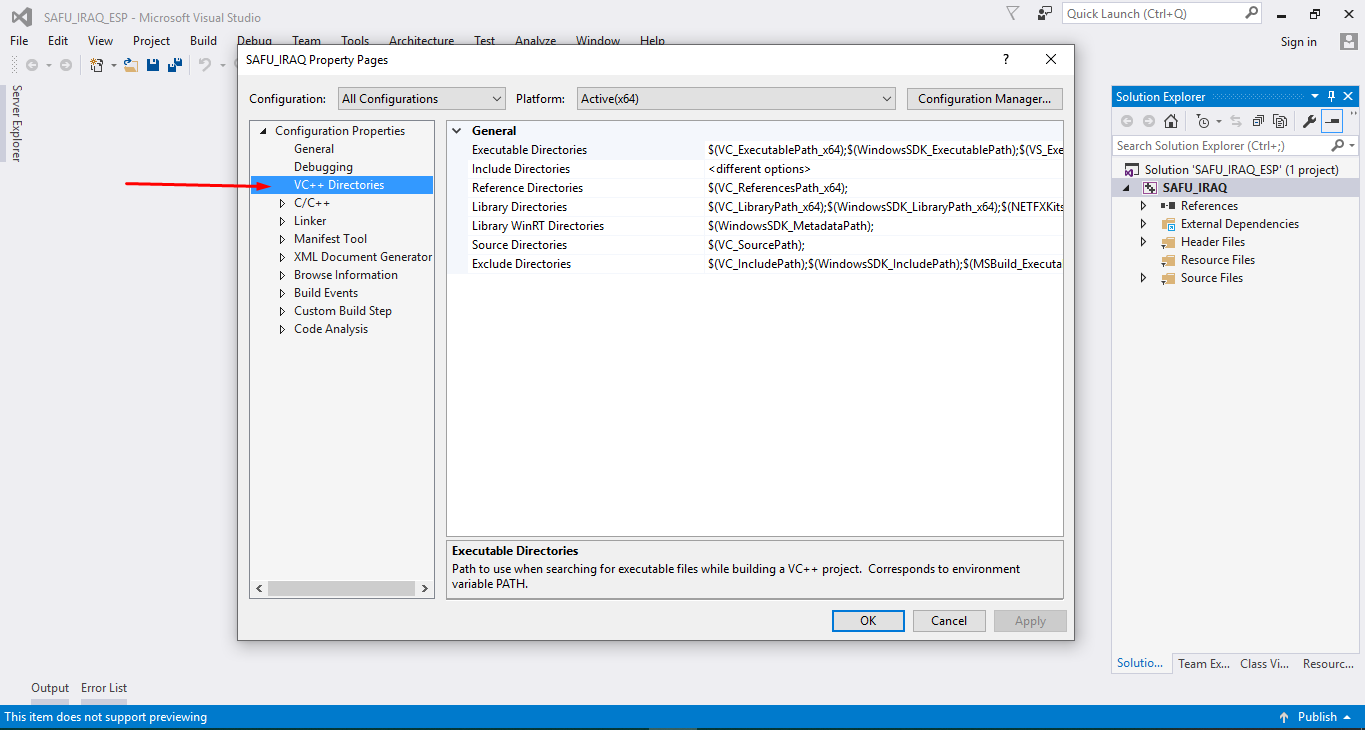This screenshot has width=1365, height=730.
Task: Click Collapse All in Solution Explorer
Action: 1257,121
